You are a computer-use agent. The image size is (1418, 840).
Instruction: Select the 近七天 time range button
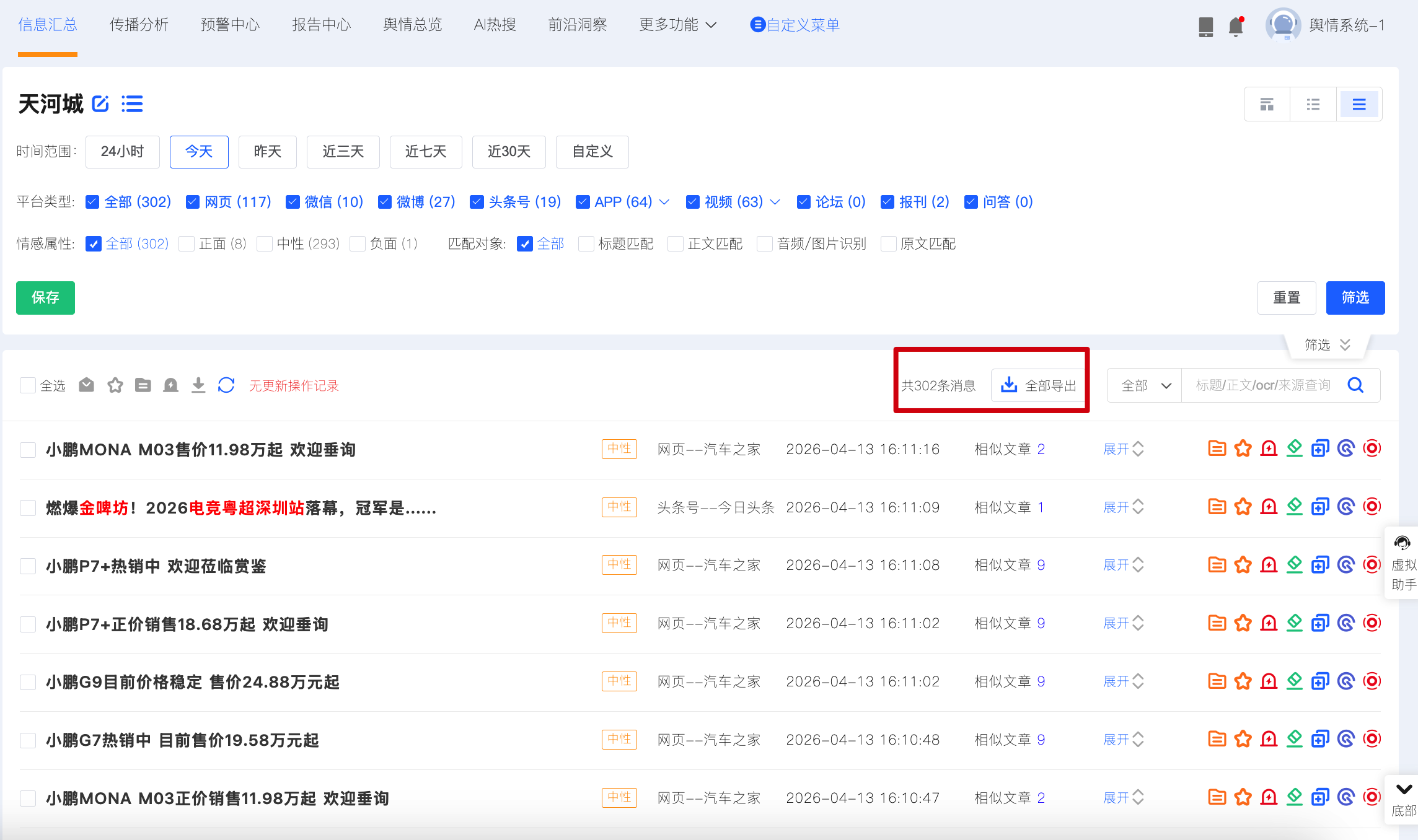point(426,152)
